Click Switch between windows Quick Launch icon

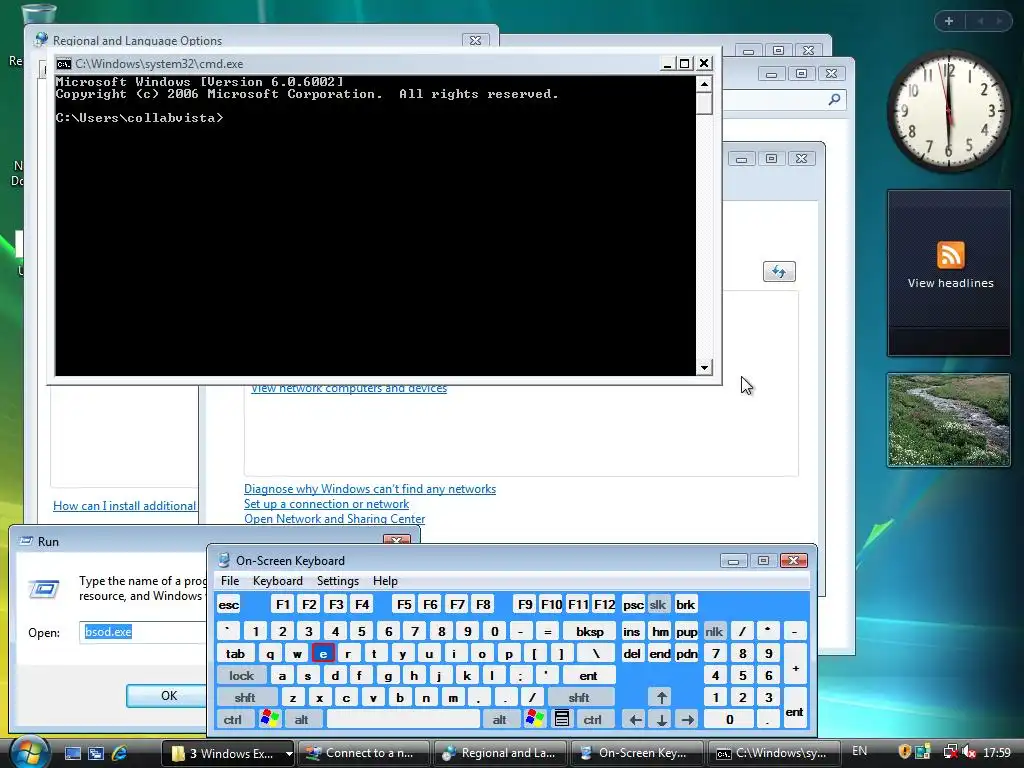[x=96, y=753]
